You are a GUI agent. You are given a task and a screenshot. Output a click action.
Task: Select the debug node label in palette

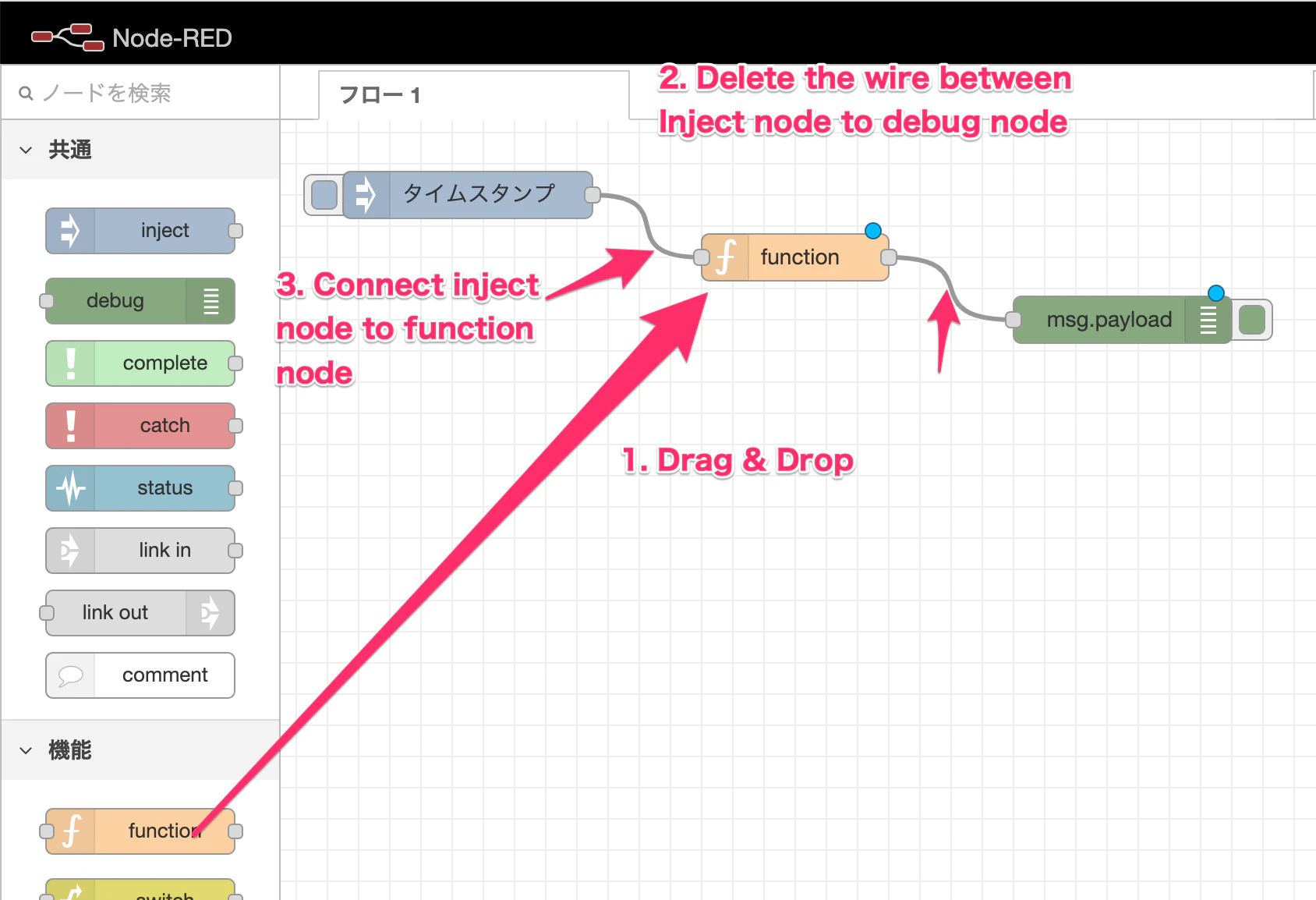click(x=115, y=301)
